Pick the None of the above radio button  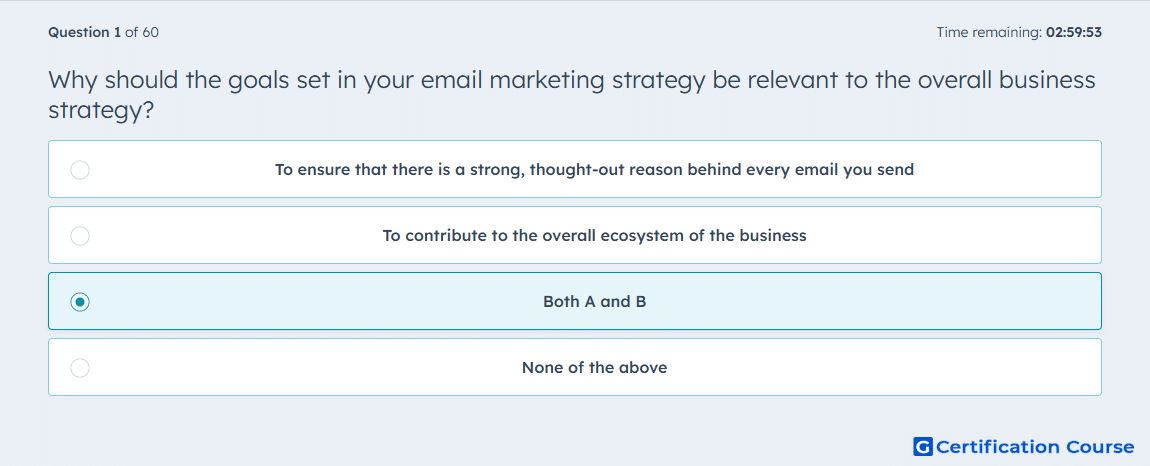[x=80, y=368]
